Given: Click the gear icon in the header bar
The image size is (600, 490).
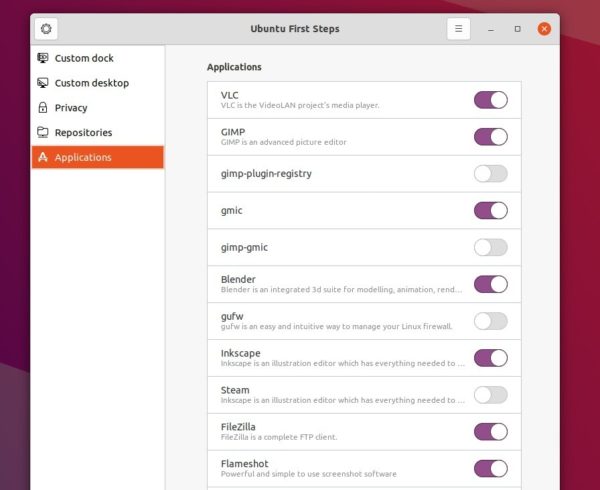Looking at the screenshot, I should [x=46, y=29].
